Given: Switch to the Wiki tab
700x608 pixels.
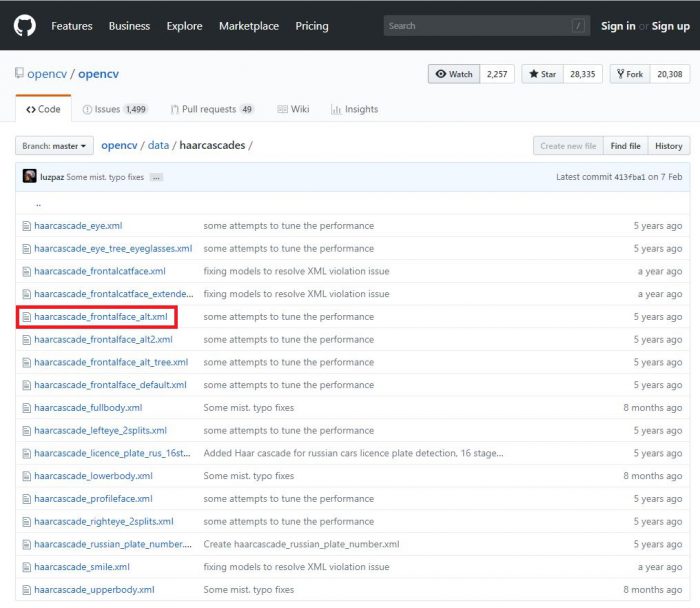Looking at the screenshot, I should [x=293, y=109].
